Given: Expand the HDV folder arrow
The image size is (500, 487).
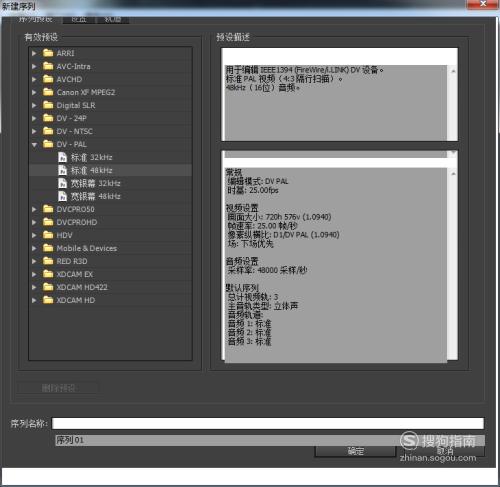Looking at the screenshot, I should (x=34, y=235).
